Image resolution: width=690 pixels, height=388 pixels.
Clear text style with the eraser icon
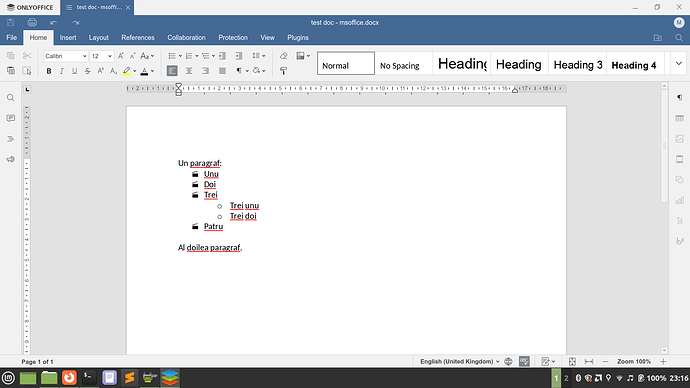point(283,56)
